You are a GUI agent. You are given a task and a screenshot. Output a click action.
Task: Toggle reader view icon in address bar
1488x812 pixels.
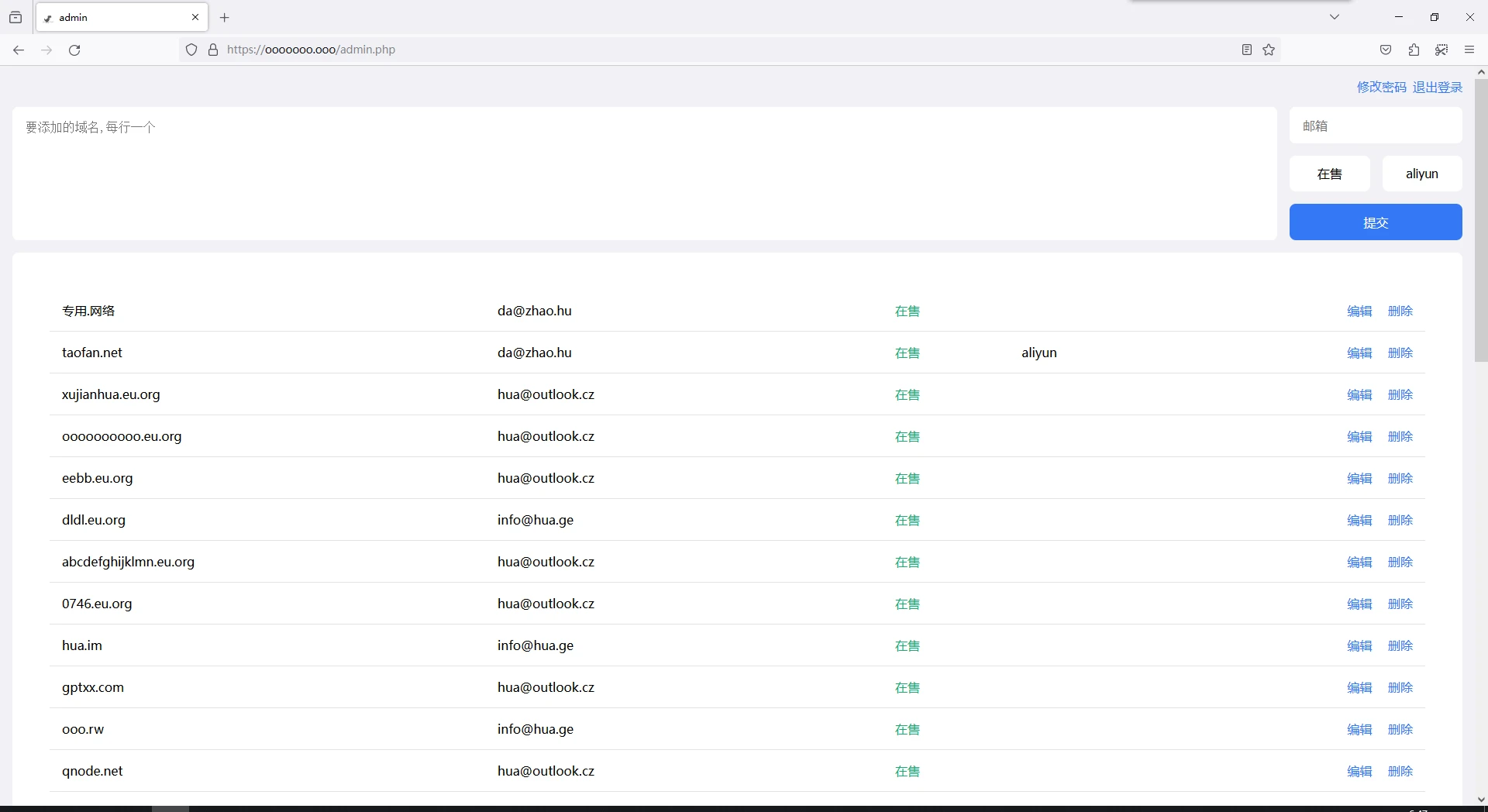click(x=1247, y=50)
